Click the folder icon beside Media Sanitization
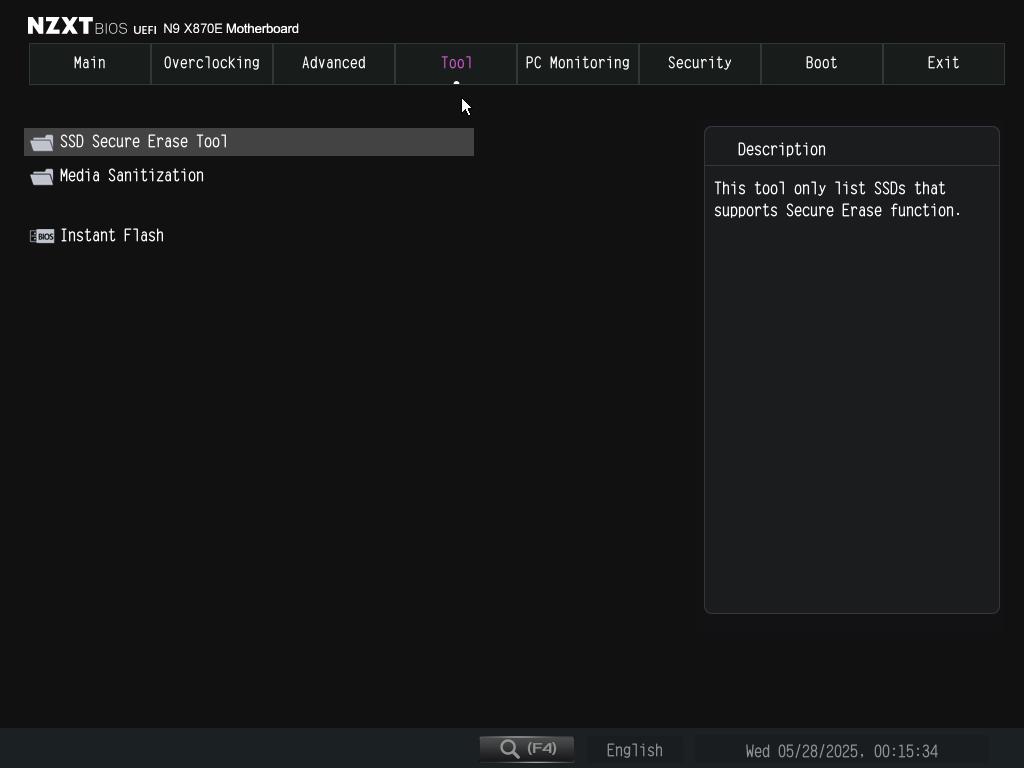Screen dimensions: 1024x768 point(42,177)
